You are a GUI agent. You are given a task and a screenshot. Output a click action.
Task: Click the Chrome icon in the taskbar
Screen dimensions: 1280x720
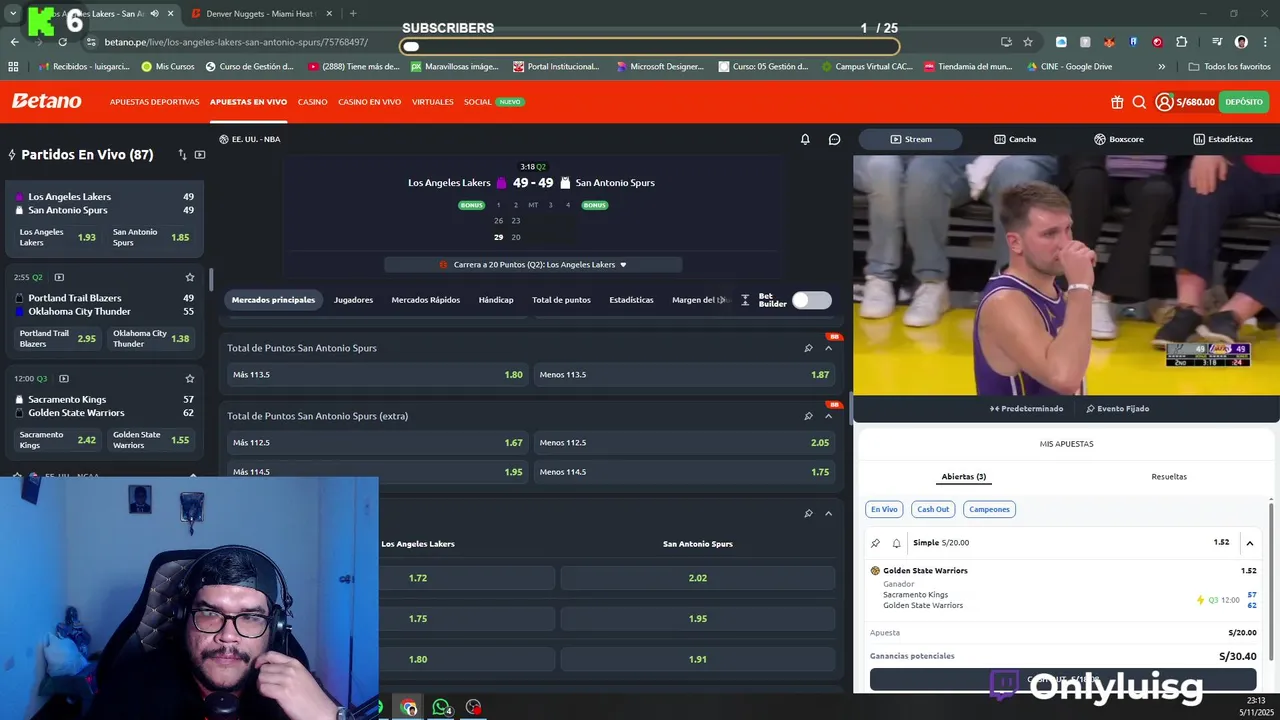click(x=408, y=707)
